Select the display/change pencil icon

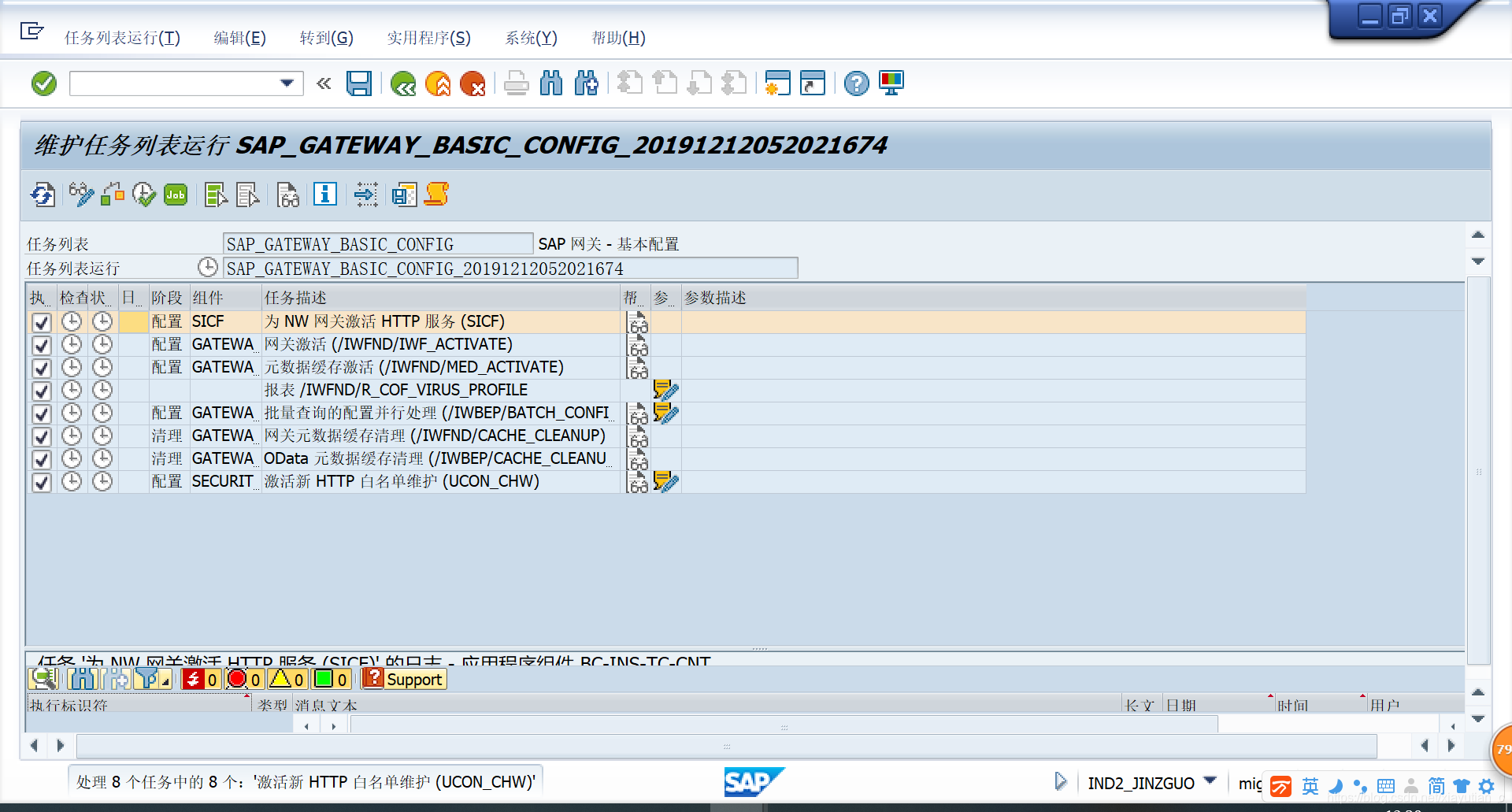[x=81, y=195]
